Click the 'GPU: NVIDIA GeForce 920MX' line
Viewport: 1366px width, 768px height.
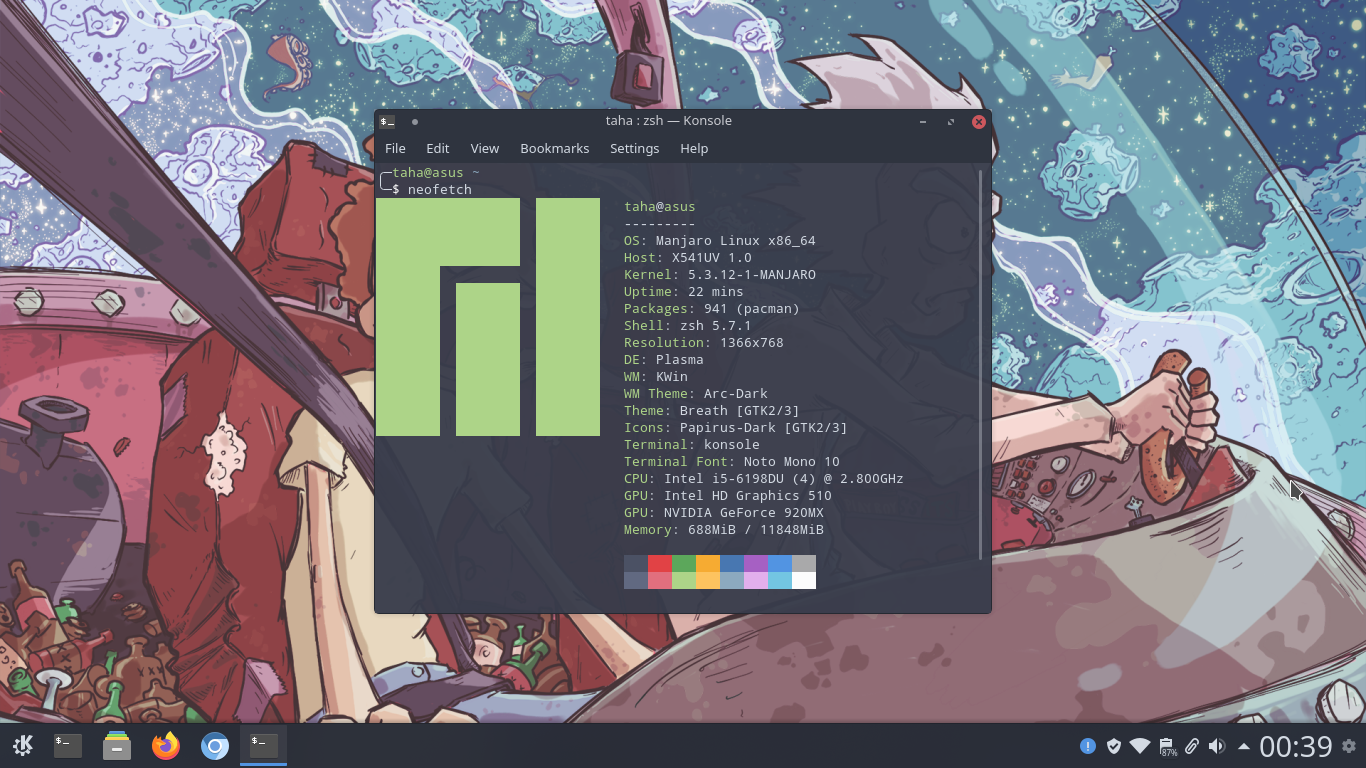[x=724, y=513]
